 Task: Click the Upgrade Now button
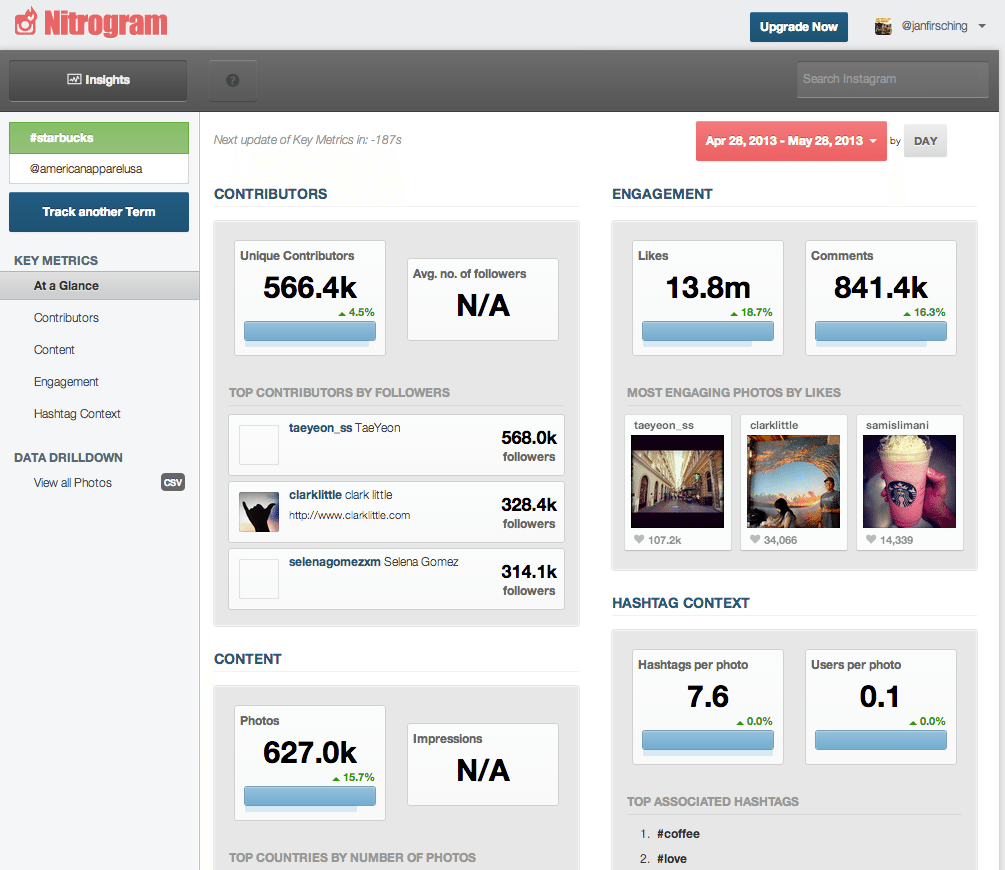pos(799,27)
